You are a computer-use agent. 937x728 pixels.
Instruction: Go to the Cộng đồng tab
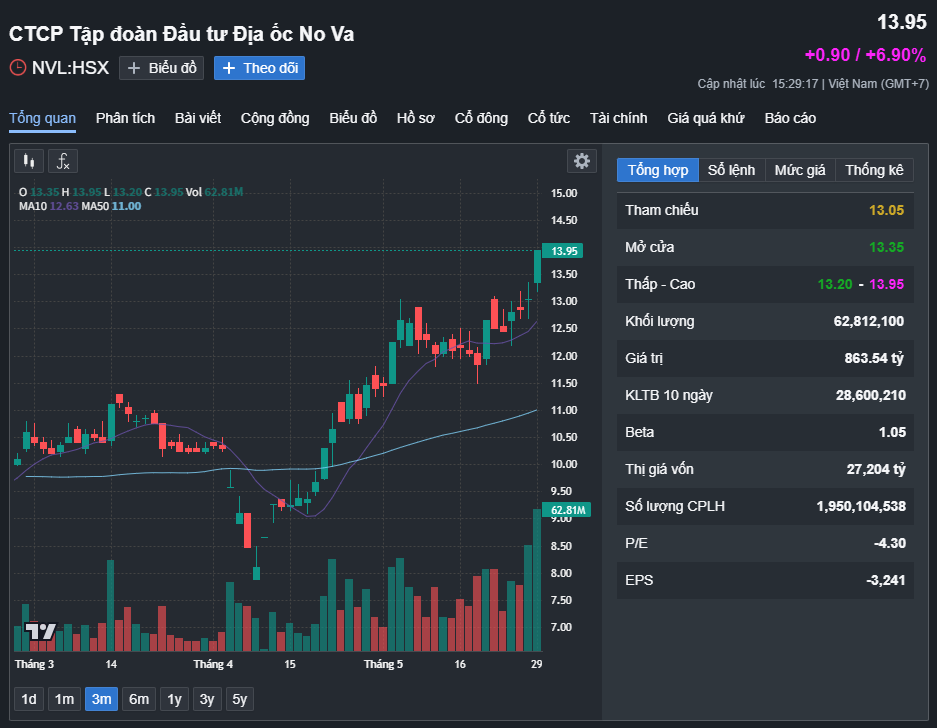[x=275, y=118]
